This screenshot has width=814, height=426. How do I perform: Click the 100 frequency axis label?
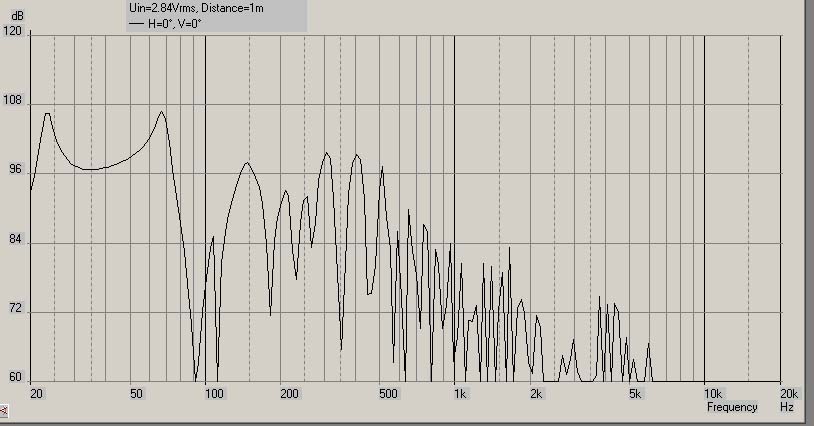tap(214, 394)
